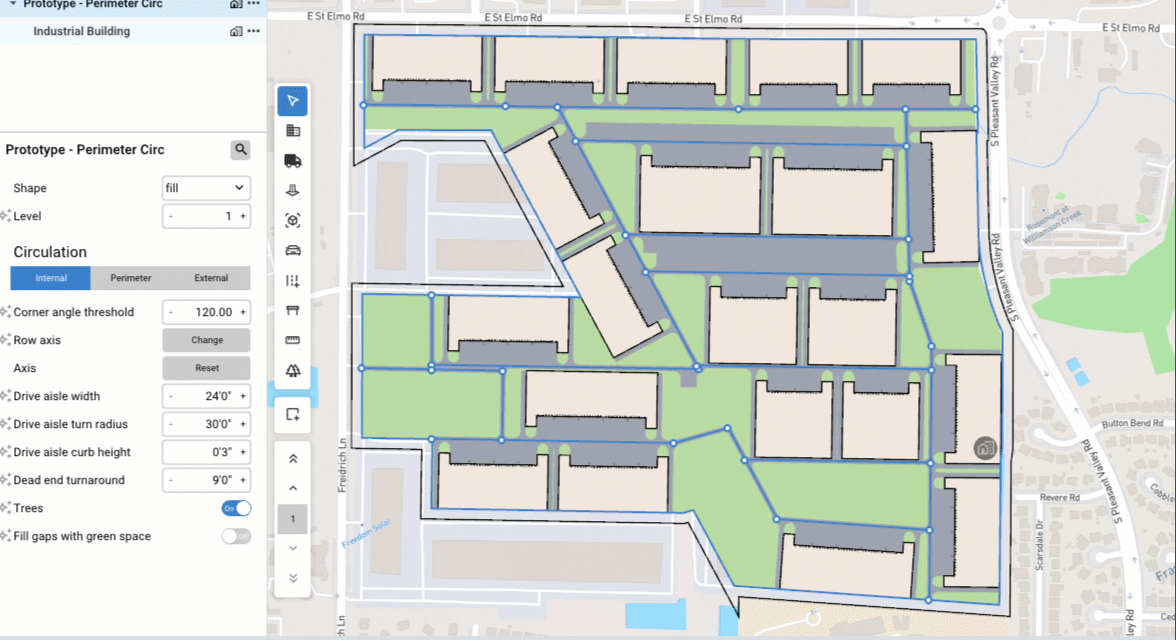Increase Drive aisle turn radius
Image resolution: width=1176 pixels, height=640 pixels.
click(x=243, y=424)
